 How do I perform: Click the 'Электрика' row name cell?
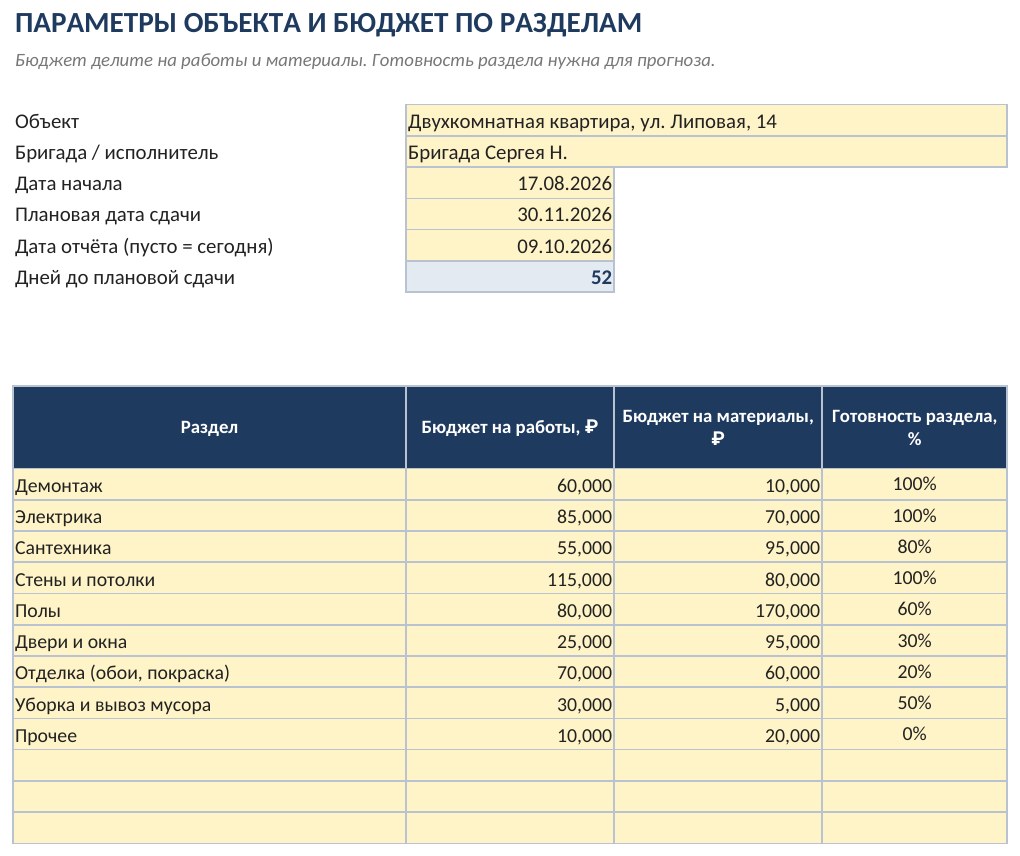209,516
